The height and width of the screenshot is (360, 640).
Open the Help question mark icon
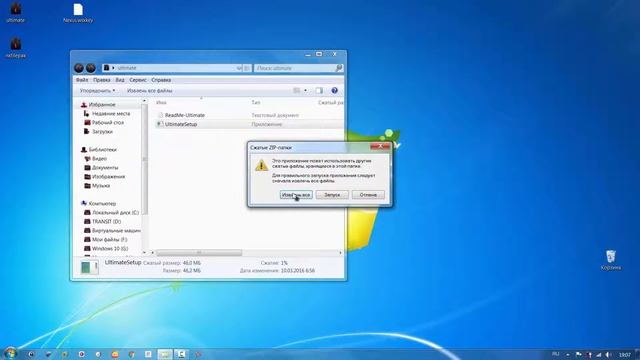coord(334,91)
